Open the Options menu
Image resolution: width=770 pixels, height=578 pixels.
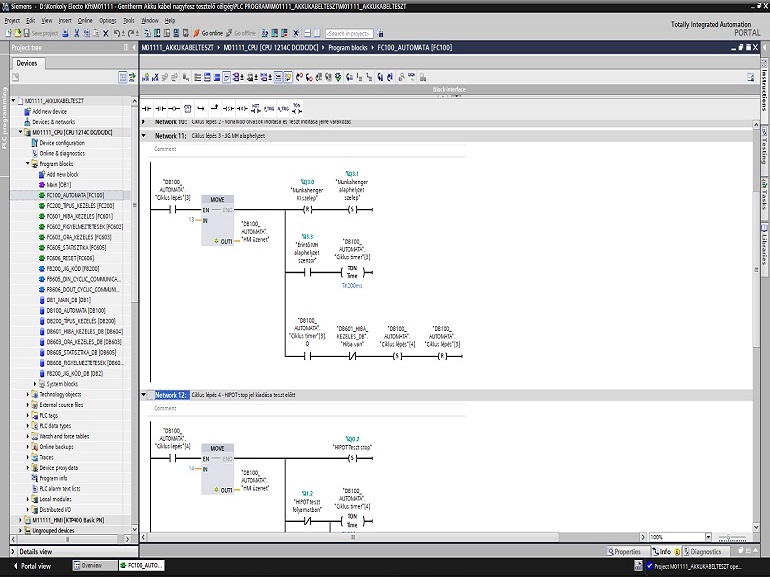click(108, 20)
